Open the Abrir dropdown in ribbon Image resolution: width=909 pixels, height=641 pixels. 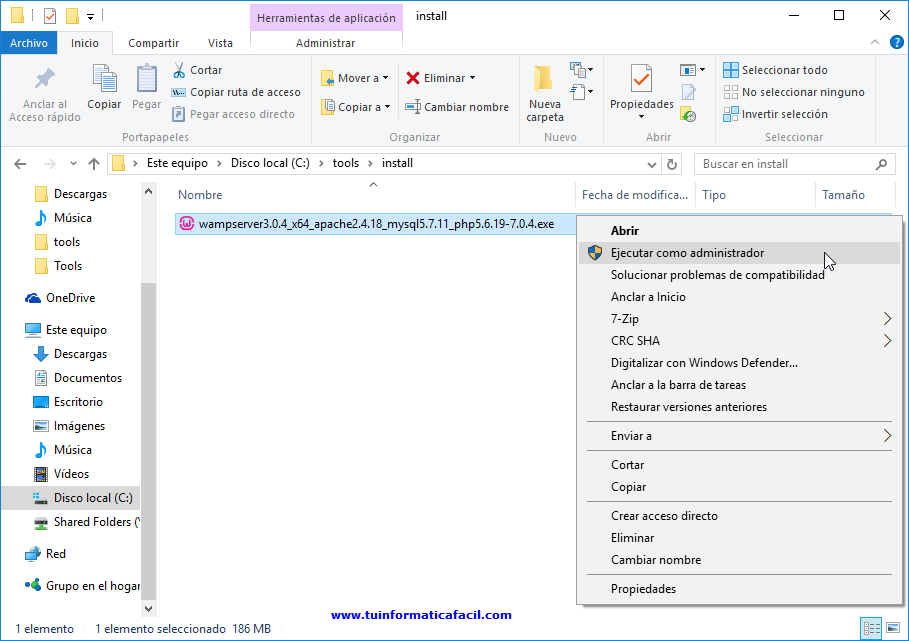(x=692, y=70)
